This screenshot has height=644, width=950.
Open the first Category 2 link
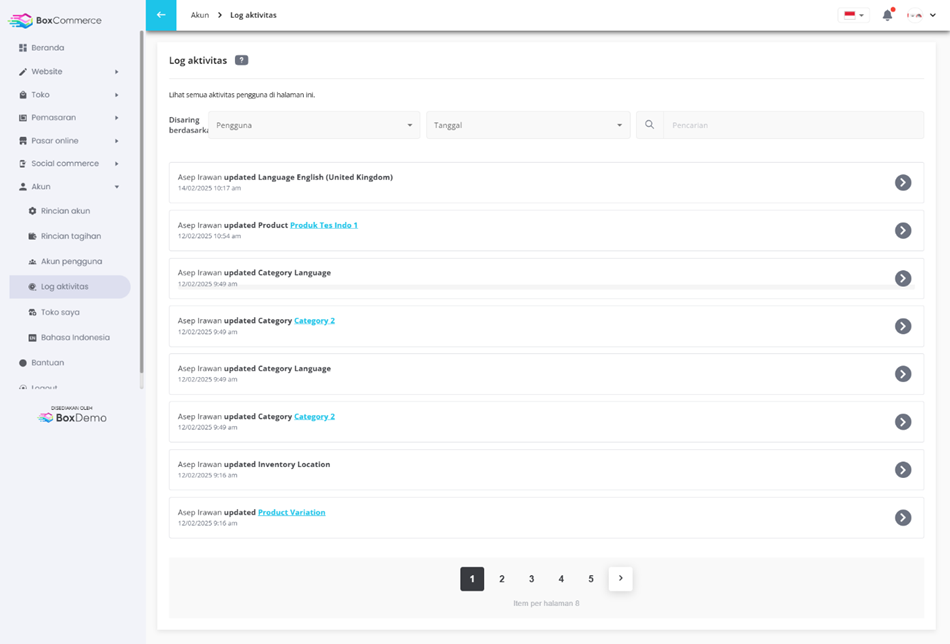[x=314, y=320]
